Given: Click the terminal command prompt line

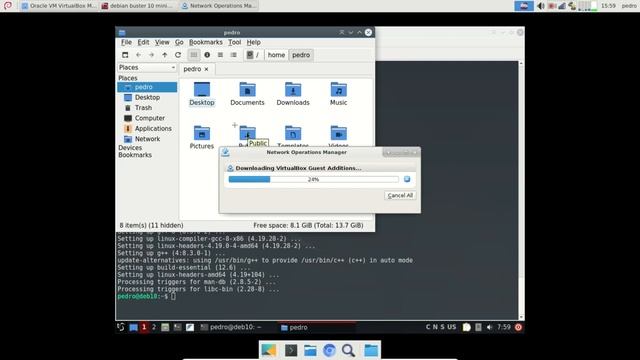Looking at the screenshot, I should pos(147,296).
